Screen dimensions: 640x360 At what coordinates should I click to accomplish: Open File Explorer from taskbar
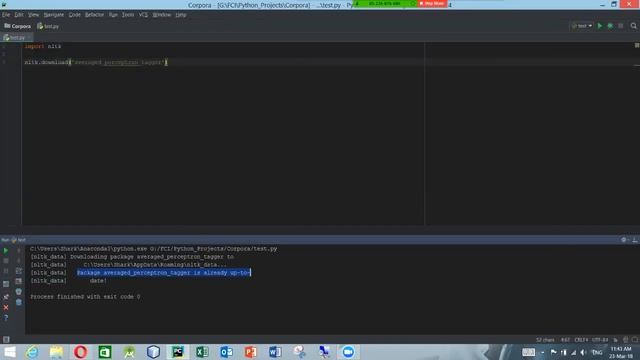pyautogui.click(x=56, y=352)
